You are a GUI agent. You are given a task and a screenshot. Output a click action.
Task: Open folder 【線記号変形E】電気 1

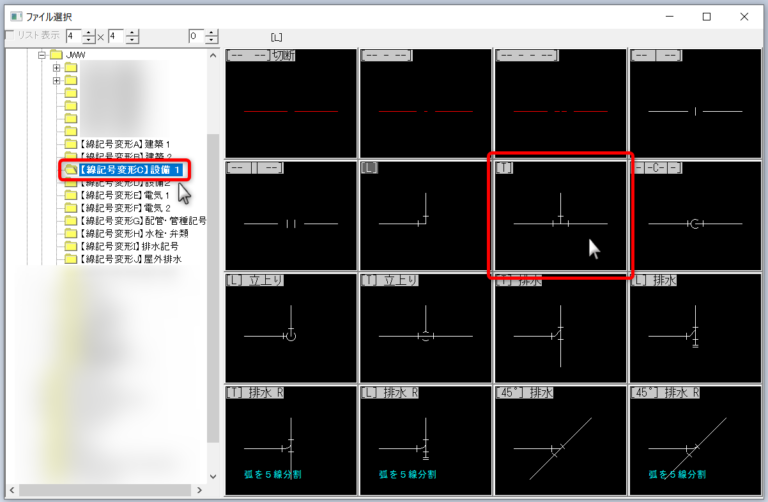tap(124, 195)
